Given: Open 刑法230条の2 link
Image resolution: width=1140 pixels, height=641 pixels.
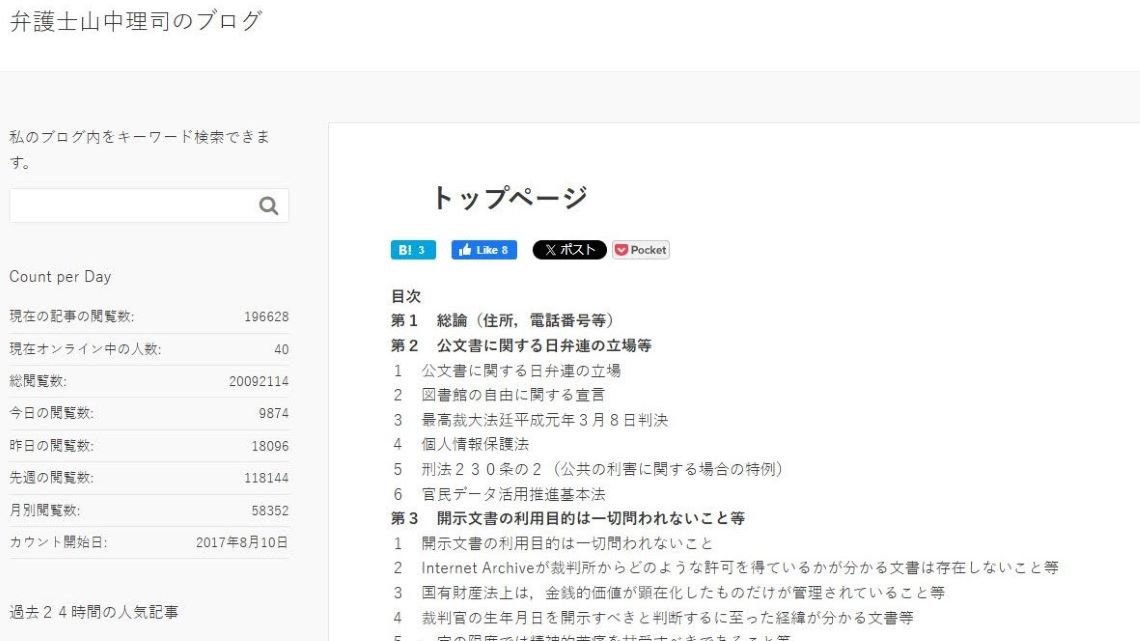Looking at the screenshot, I should coord(601,469).
